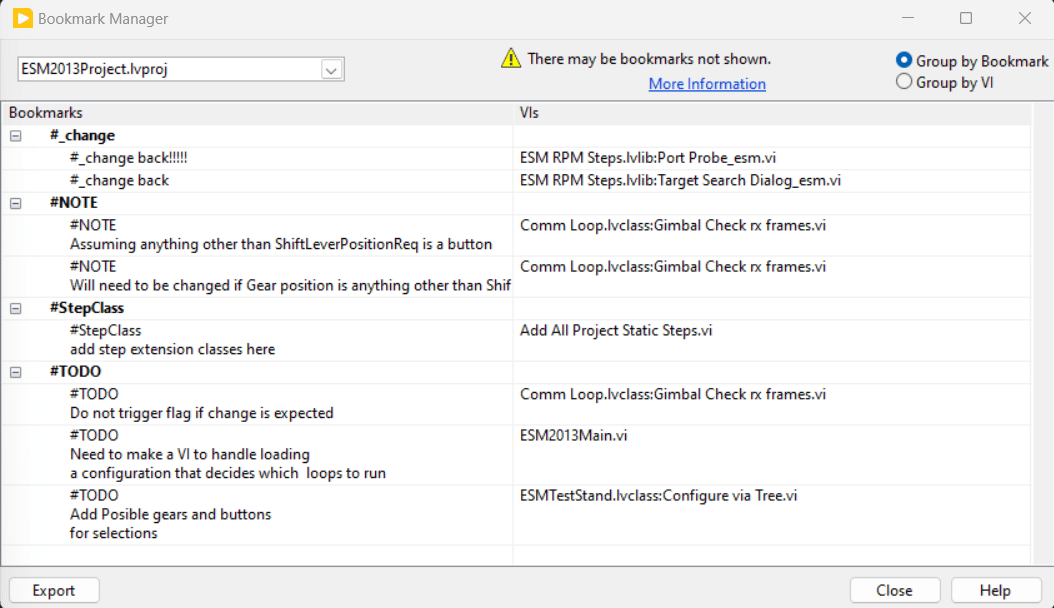Screen dimensions: 1054x608
Task: Click the Bookmark Manager app icon
Action: (22, 18)
